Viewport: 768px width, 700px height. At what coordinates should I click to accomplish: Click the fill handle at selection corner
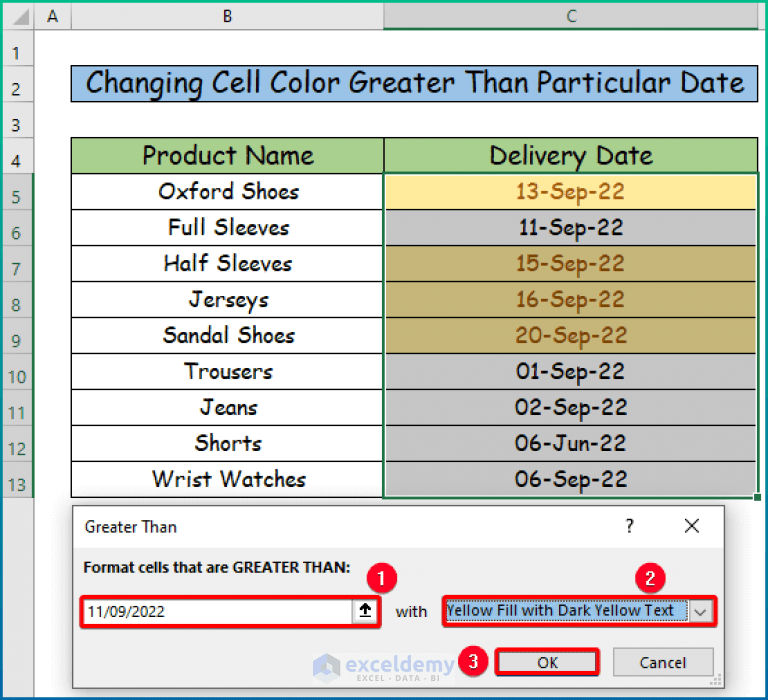[757, 497]
